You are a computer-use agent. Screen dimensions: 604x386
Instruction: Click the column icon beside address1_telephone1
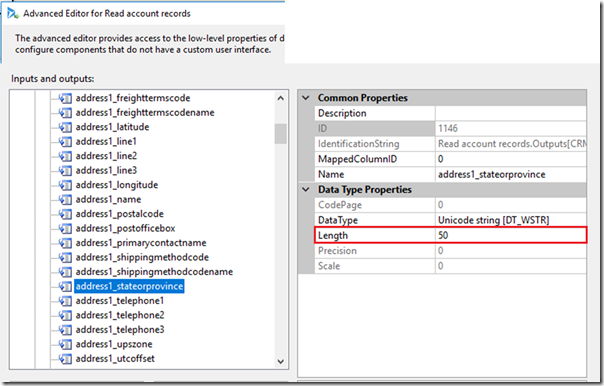point(65,301)
